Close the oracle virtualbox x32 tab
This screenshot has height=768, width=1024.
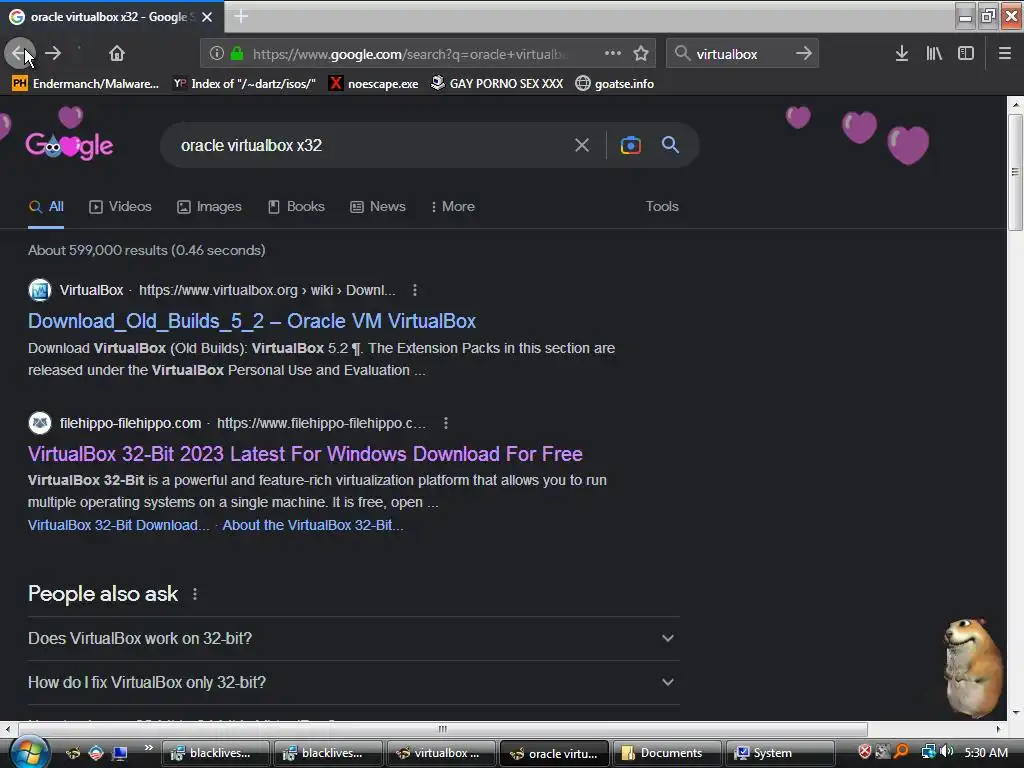tap(207, 17)
